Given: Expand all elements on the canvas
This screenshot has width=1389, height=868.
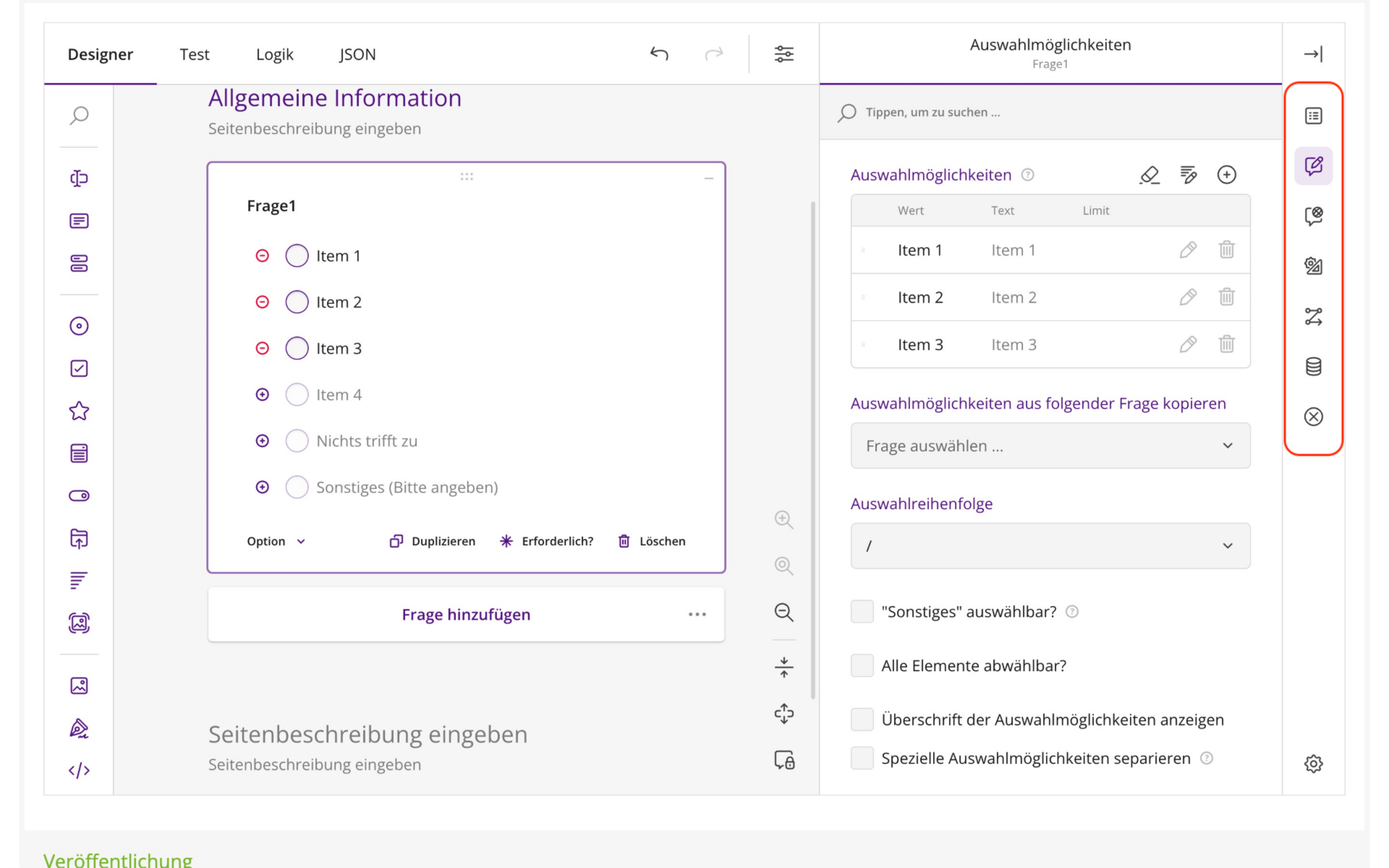Looking at the screenshot, I should coord(784,714).
